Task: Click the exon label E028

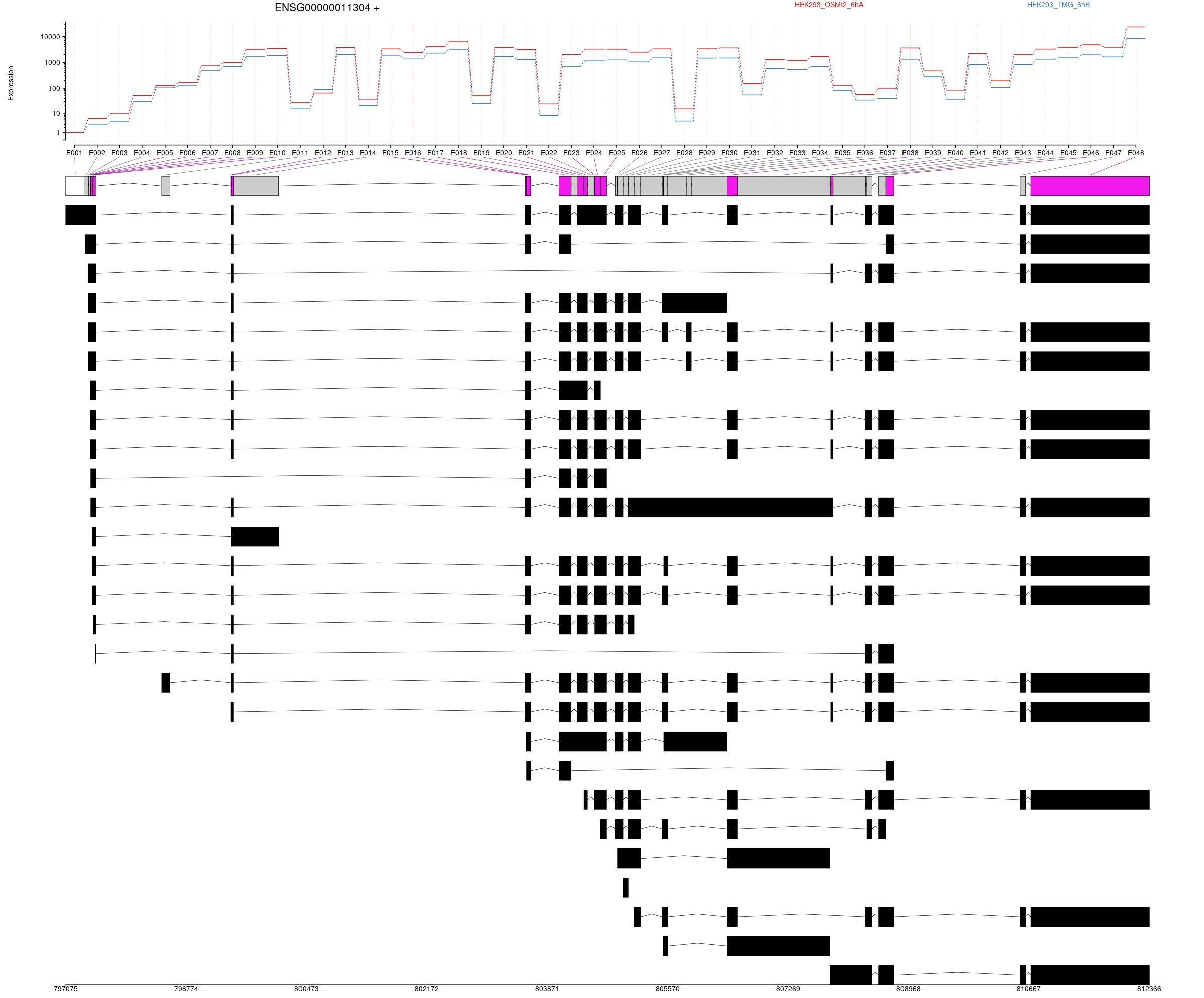Action: [x=684, y=153]
